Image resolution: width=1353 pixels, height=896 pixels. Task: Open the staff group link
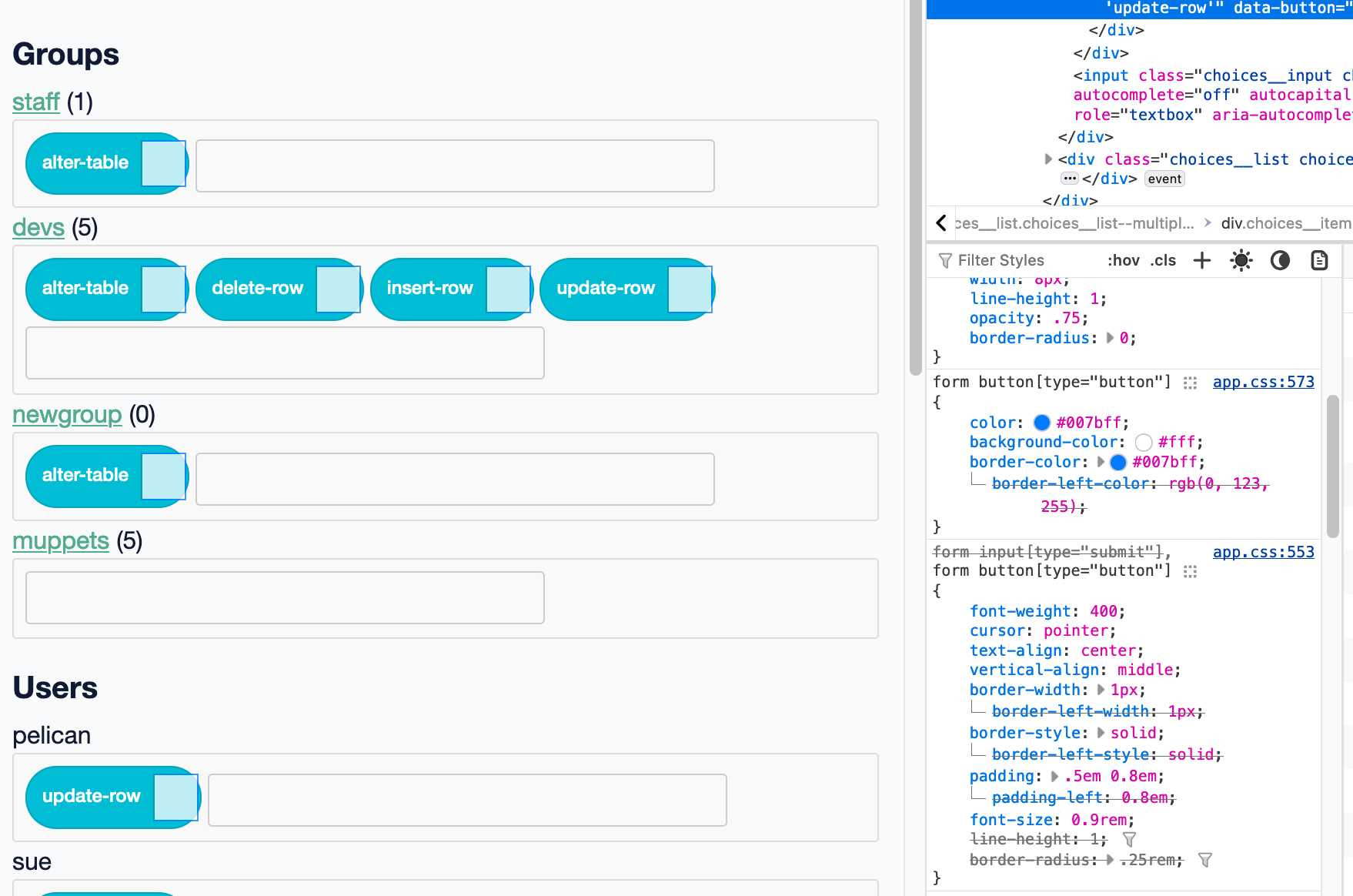click(36, 102)
